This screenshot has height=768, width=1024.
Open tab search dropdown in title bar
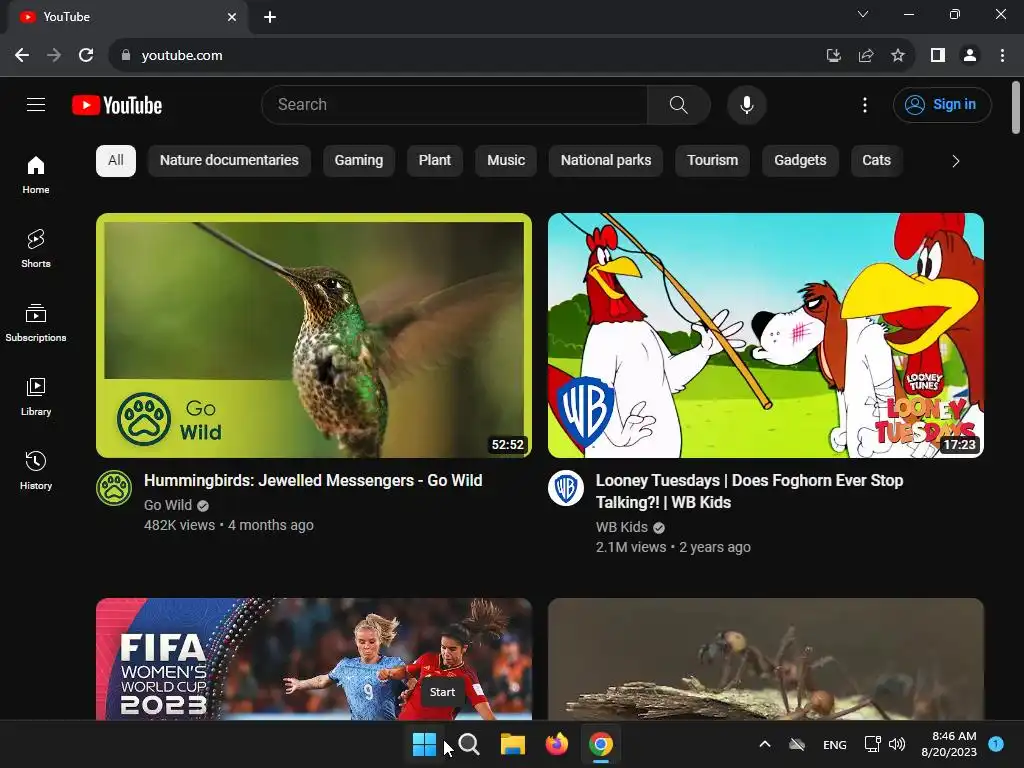(x=863, y=14)
